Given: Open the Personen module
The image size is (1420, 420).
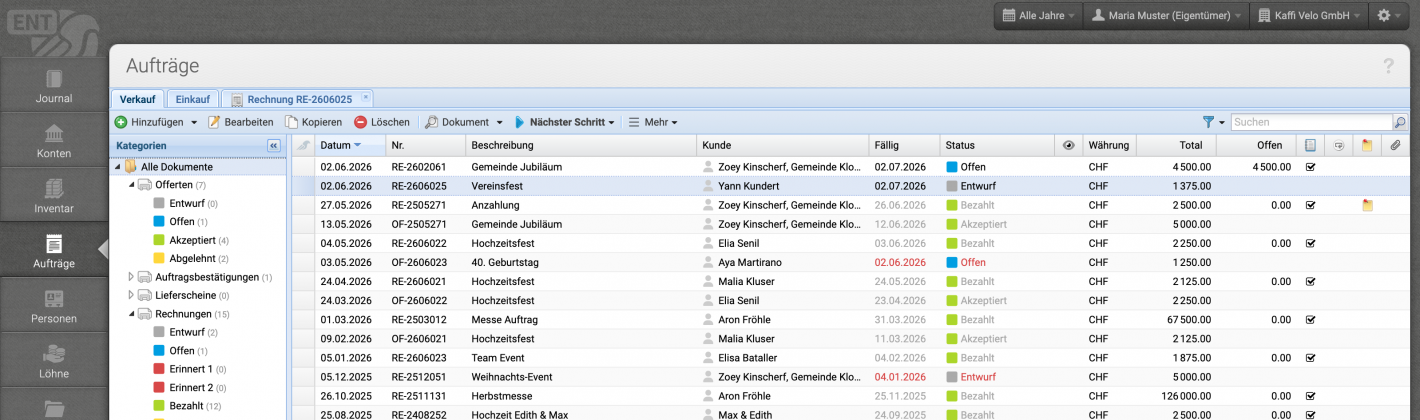Looking at the screenshot, I should point(53,306).
